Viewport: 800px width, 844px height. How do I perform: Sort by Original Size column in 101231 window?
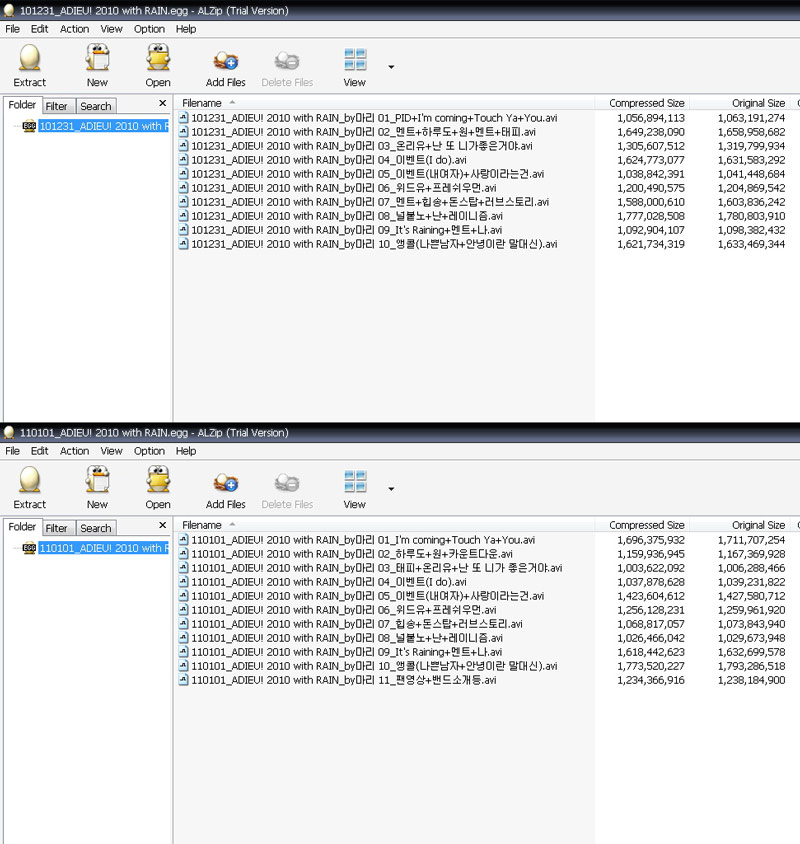pos(740,103)
